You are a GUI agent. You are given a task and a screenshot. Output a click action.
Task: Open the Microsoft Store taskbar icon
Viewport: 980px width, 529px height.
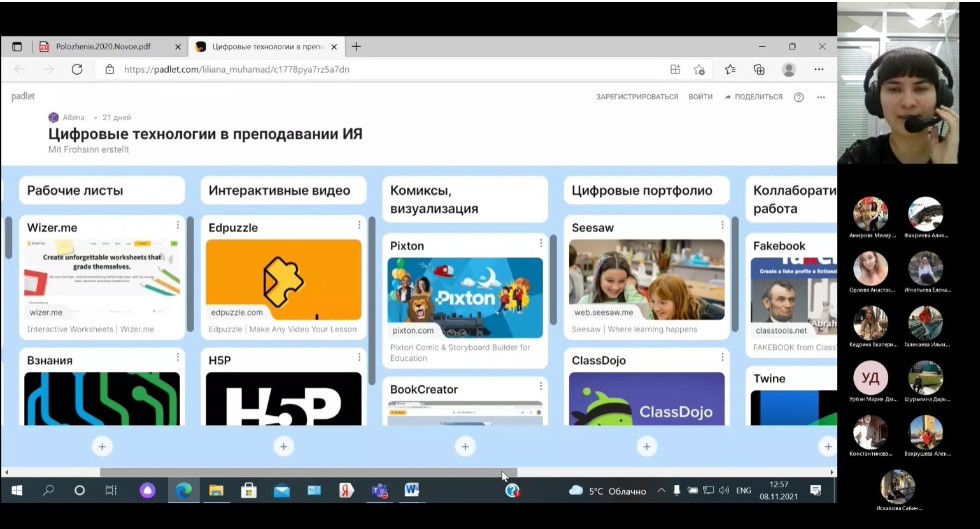pyautogui.click(x=249, y=491)
